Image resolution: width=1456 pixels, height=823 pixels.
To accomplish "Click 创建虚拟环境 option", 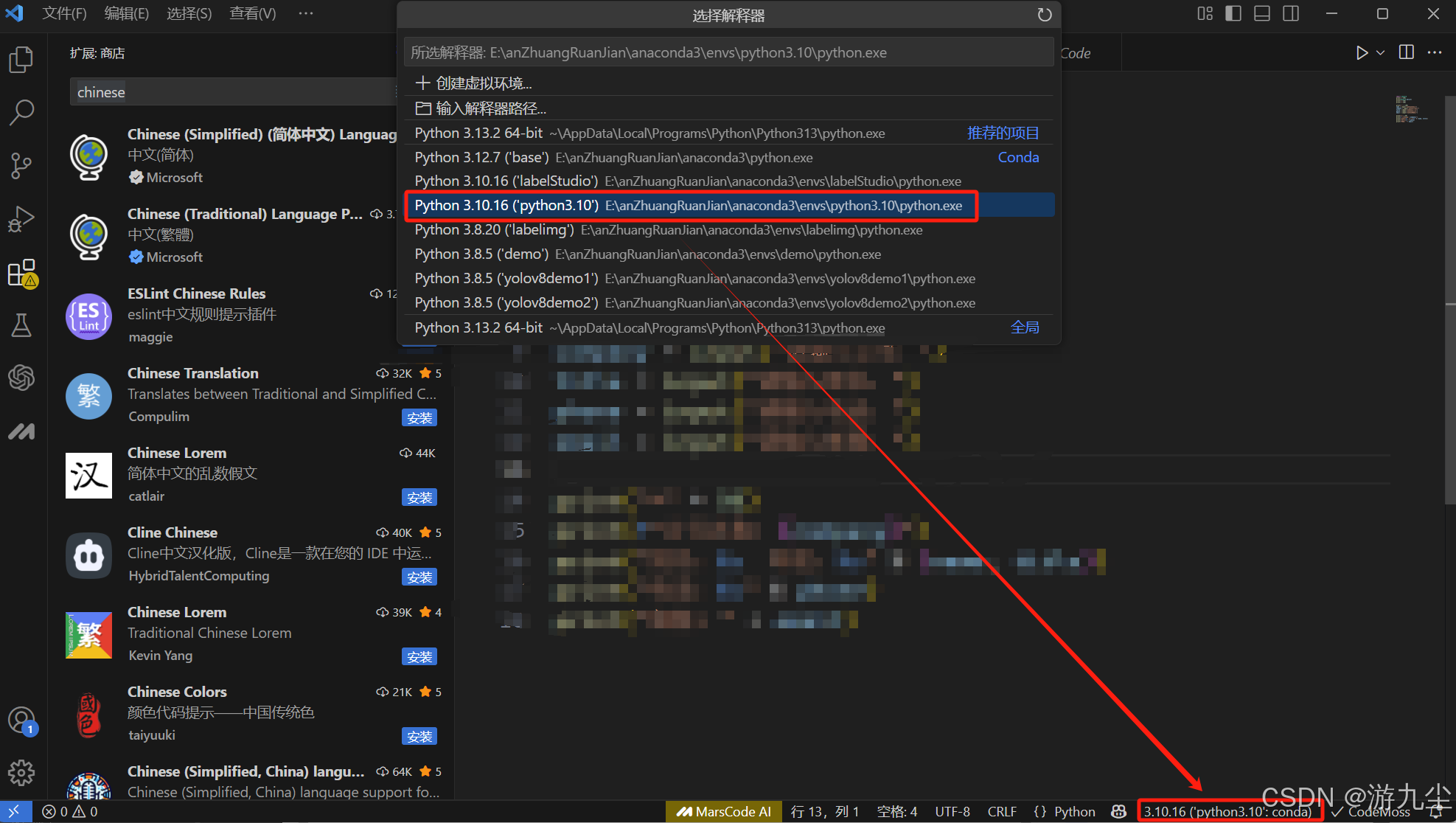I will tap(483, 83).
